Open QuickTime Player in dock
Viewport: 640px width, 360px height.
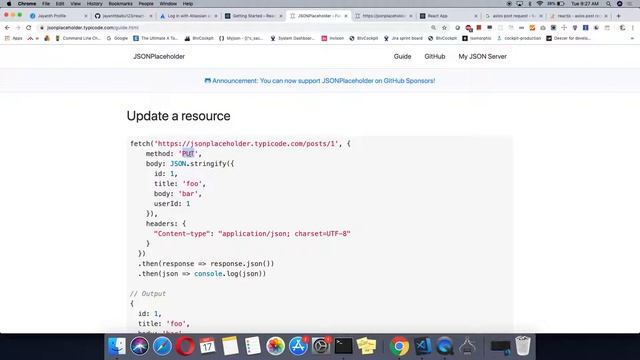(x=444, y=346)
